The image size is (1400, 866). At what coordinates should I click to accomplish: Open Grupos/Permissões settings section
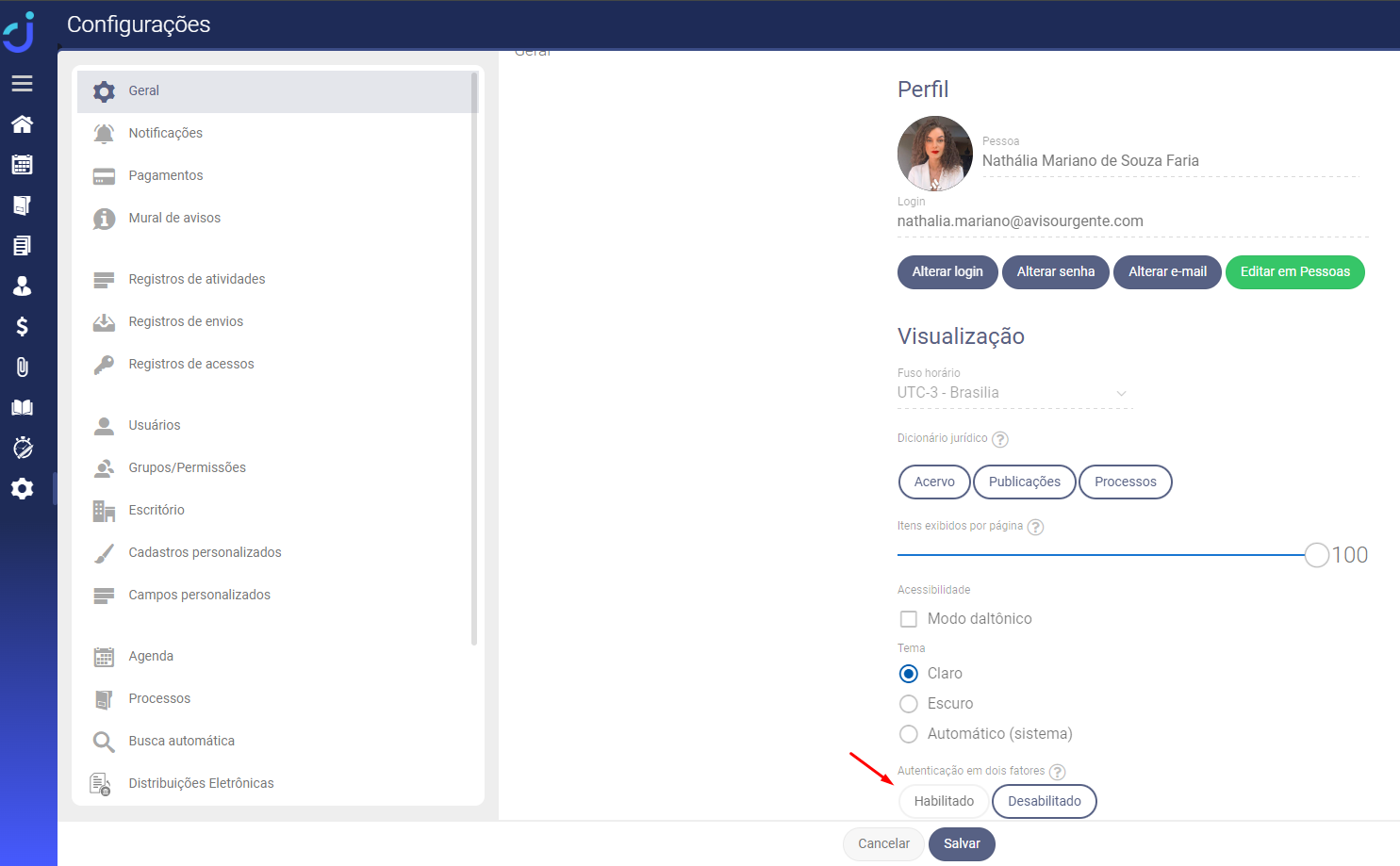pos(187,467)
